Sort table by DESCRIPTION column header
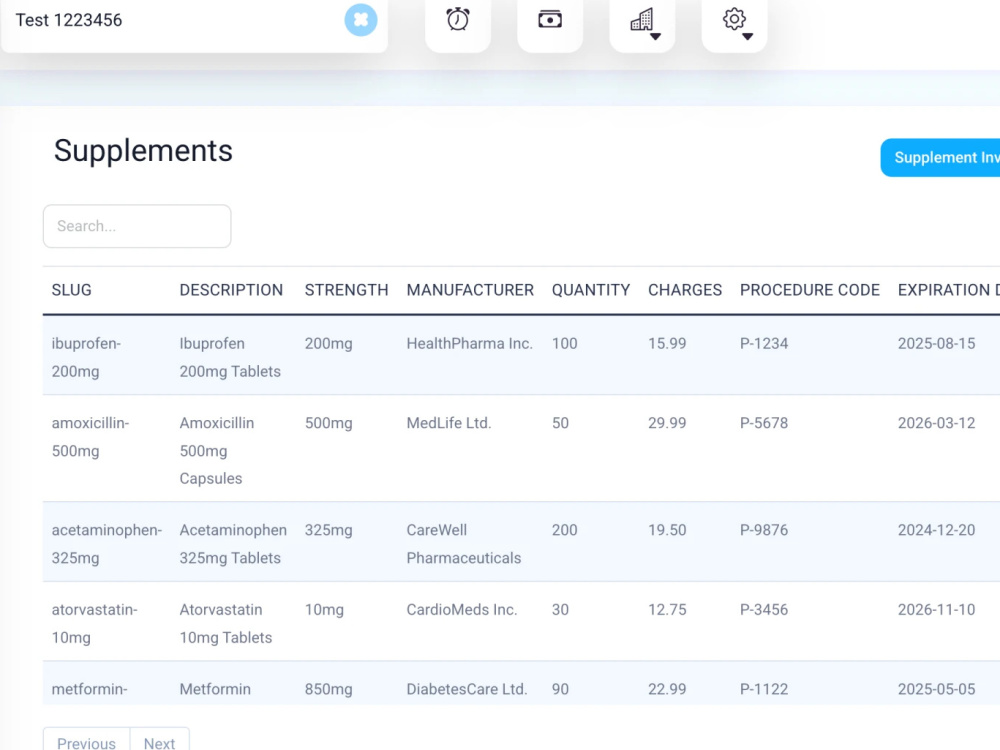The height and width of the screenshot is (750, 1000). pos(231,290)
